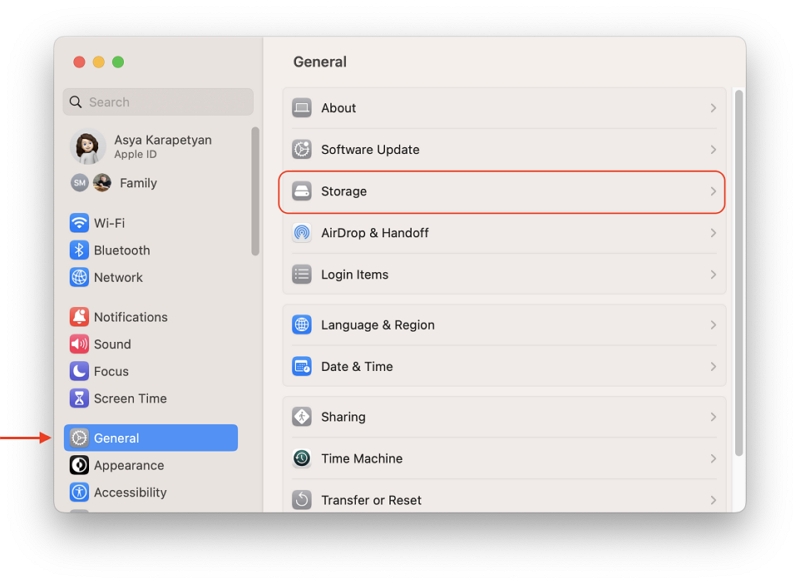This screenshot has height=584, width=800.
Task: Click the Storage drive icon
Action: pyautogui.click(x=302, y=191)
